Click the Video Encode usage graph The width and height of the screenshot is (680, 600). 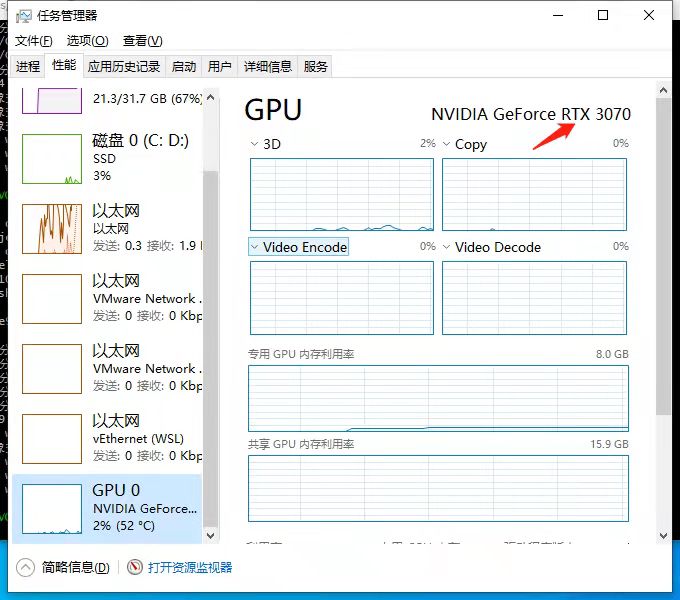point(342,298)
